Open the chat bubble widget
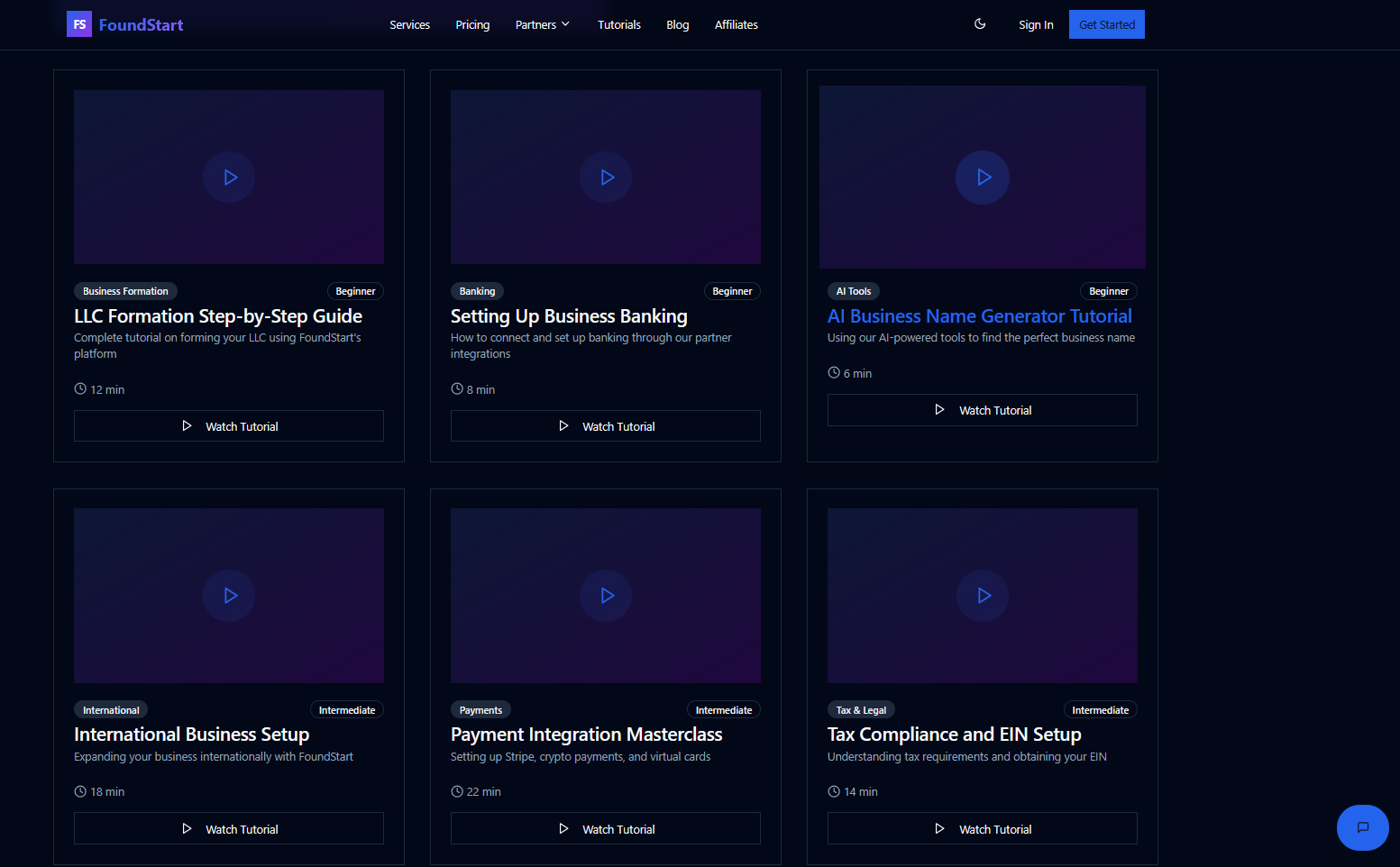 click(x=1362, y=827)
